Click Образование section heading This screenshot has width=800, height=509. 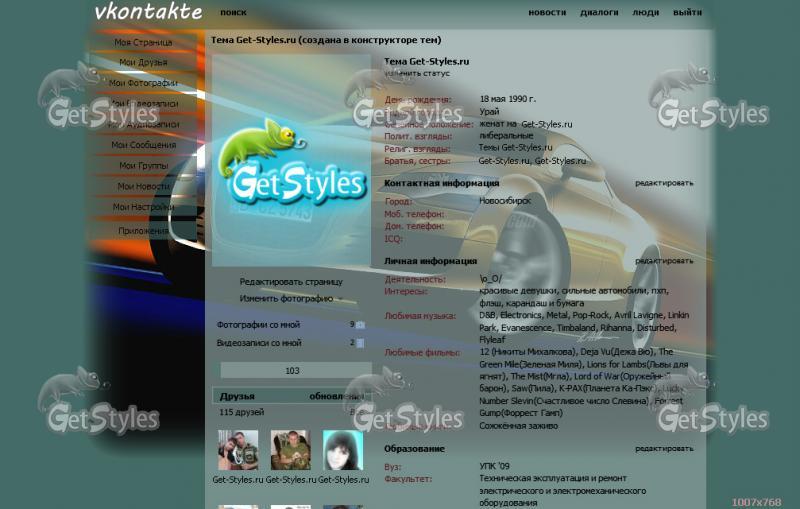pos(414,449)
